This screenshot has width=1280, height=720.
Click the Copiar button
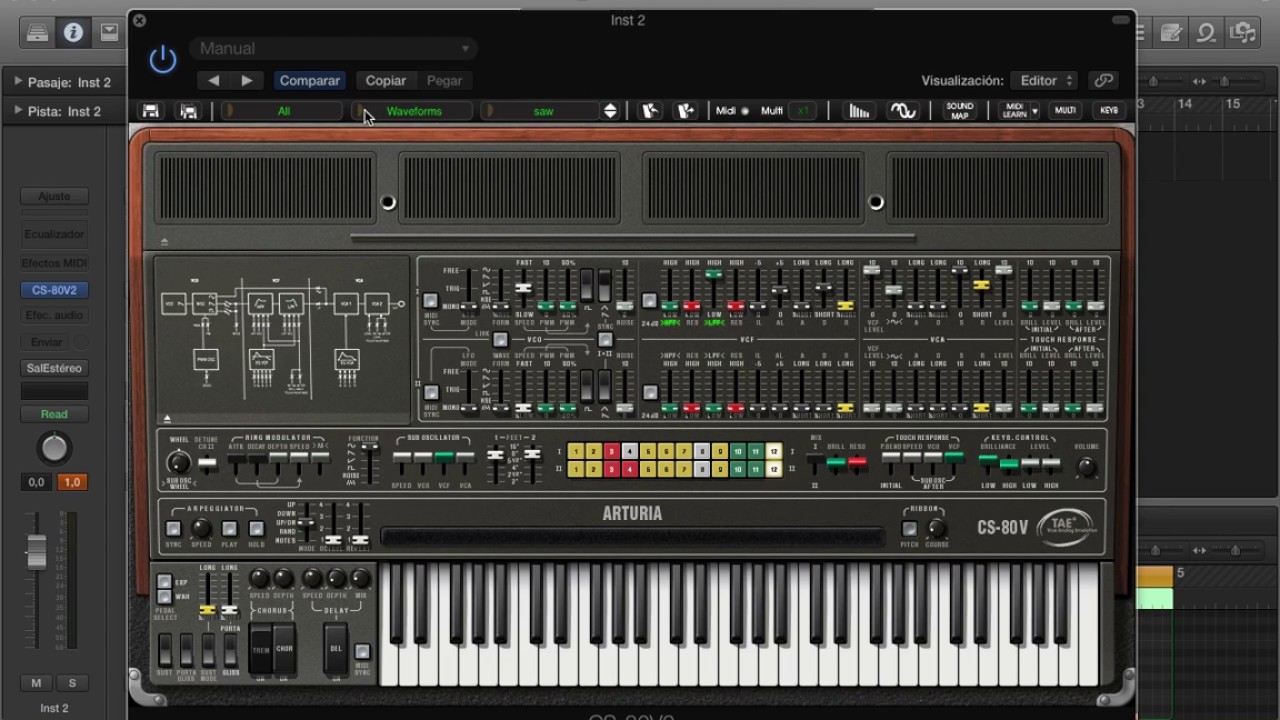386,80
